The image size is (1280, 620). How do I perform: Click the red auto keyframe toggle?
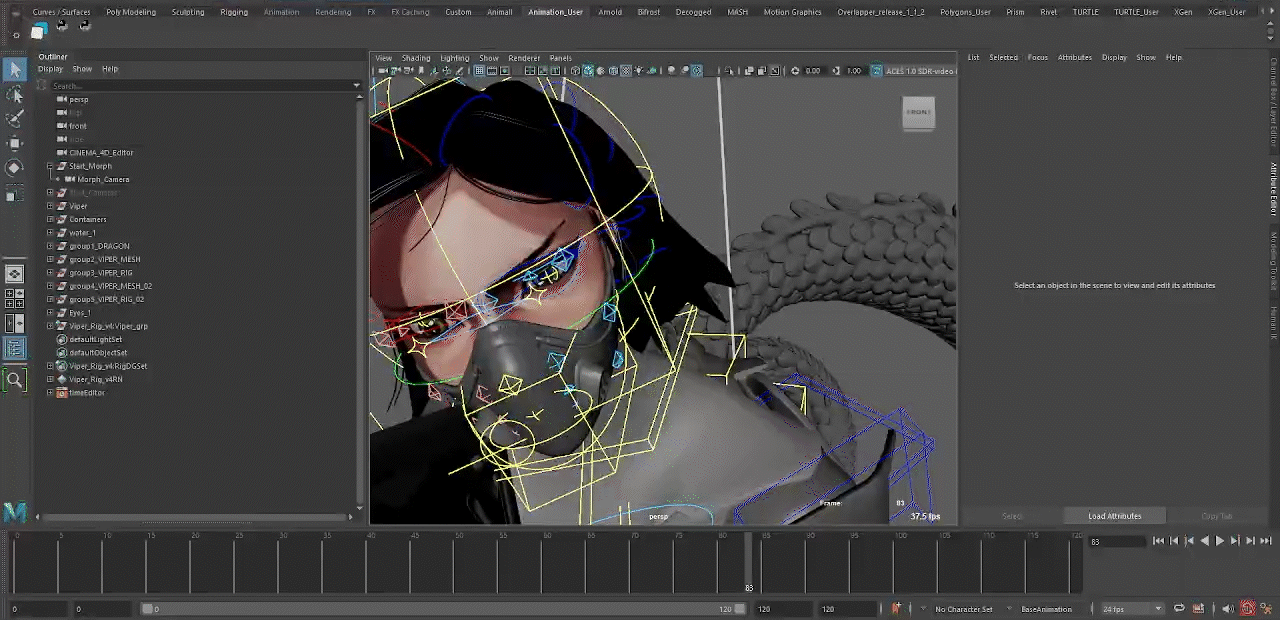1248,608
